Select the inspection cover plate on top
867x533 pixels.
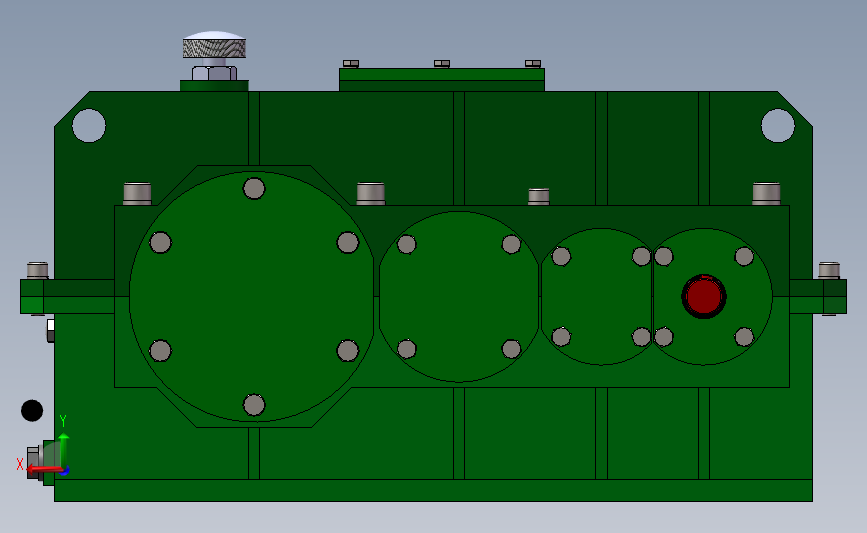coord(442,80)
